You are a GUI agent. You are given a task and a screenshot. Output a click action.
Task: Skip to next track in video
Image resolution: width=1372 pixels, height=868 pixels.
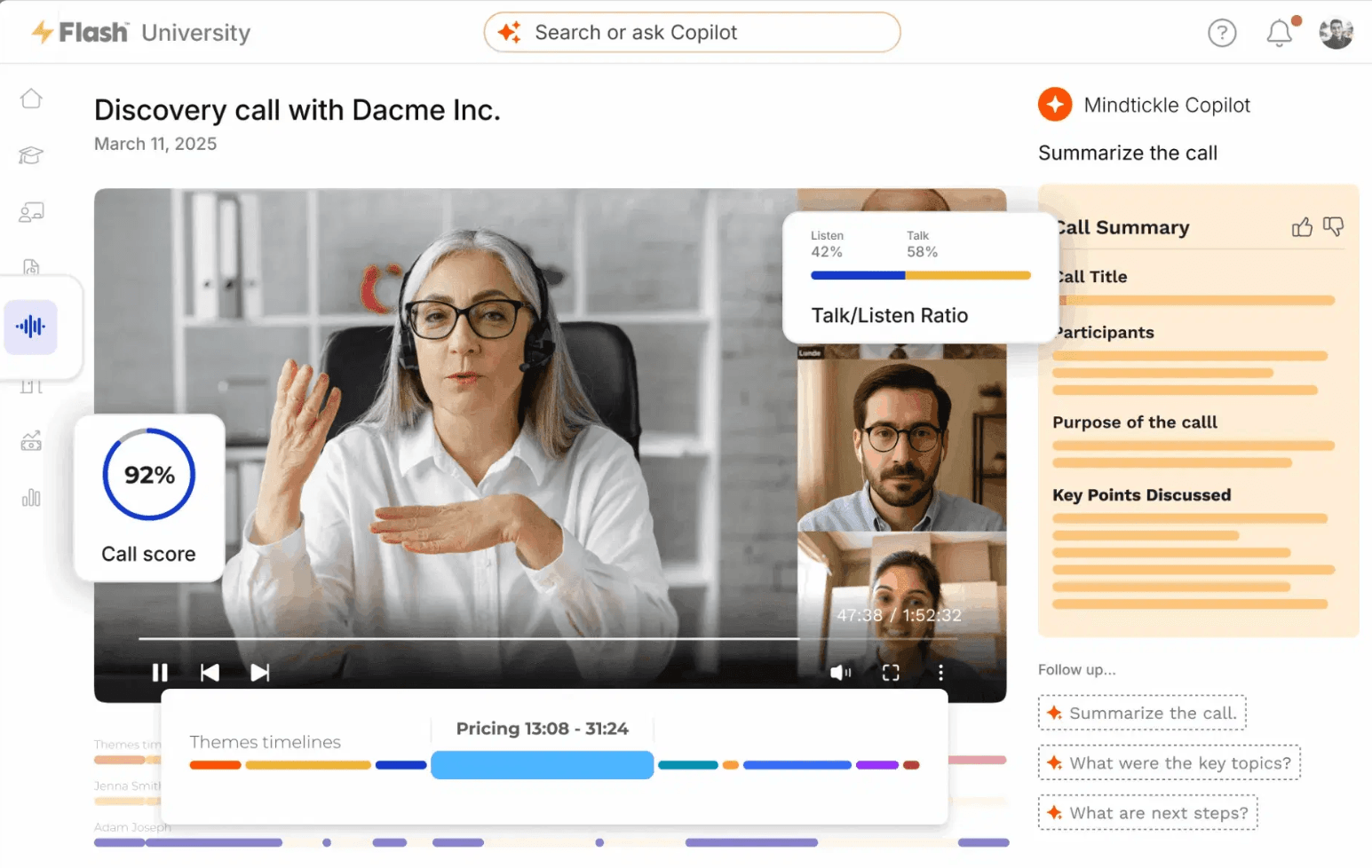point(259,673)
